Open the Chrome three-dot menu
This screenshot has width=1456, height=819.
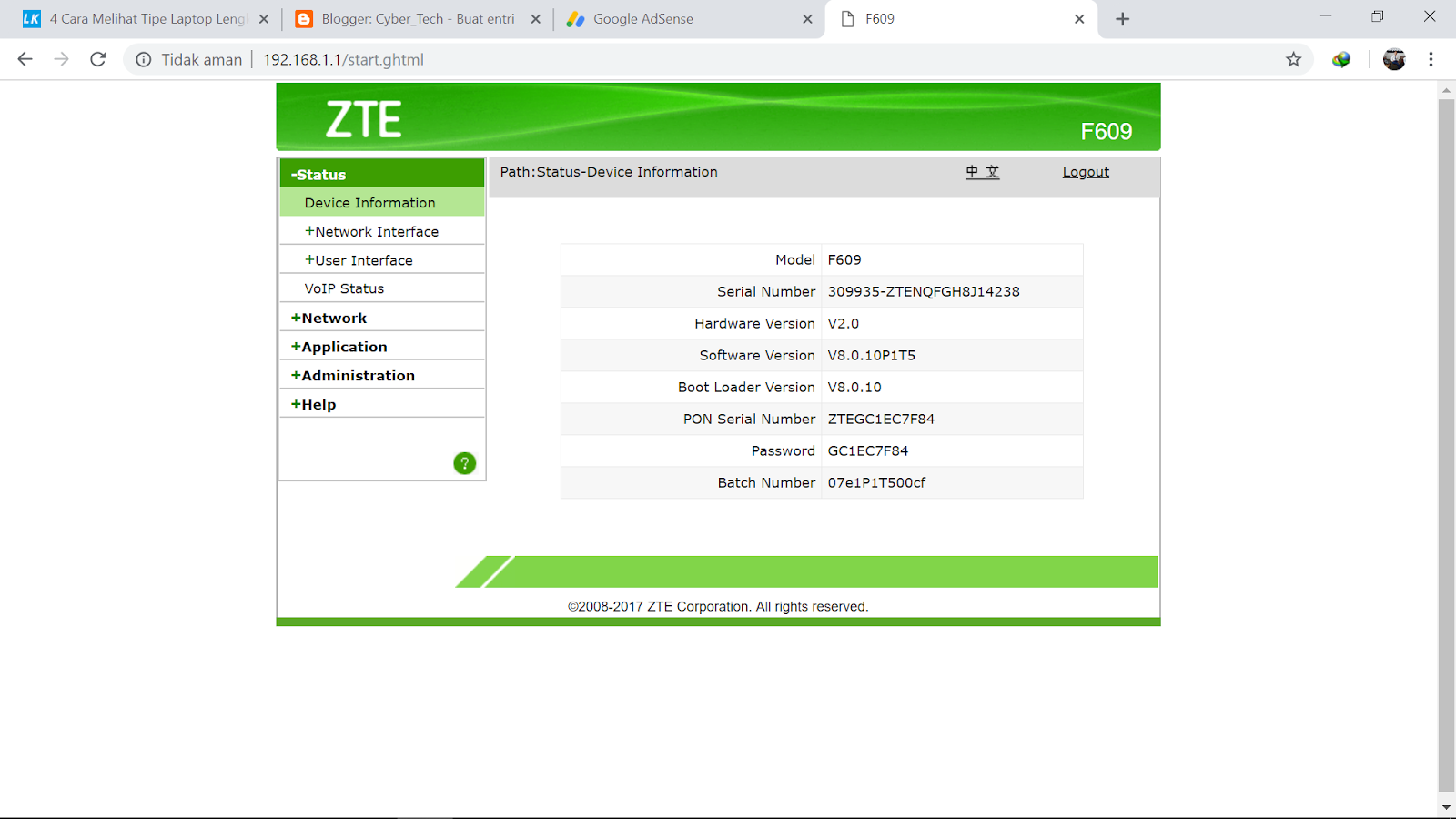tap(1431, 59)
